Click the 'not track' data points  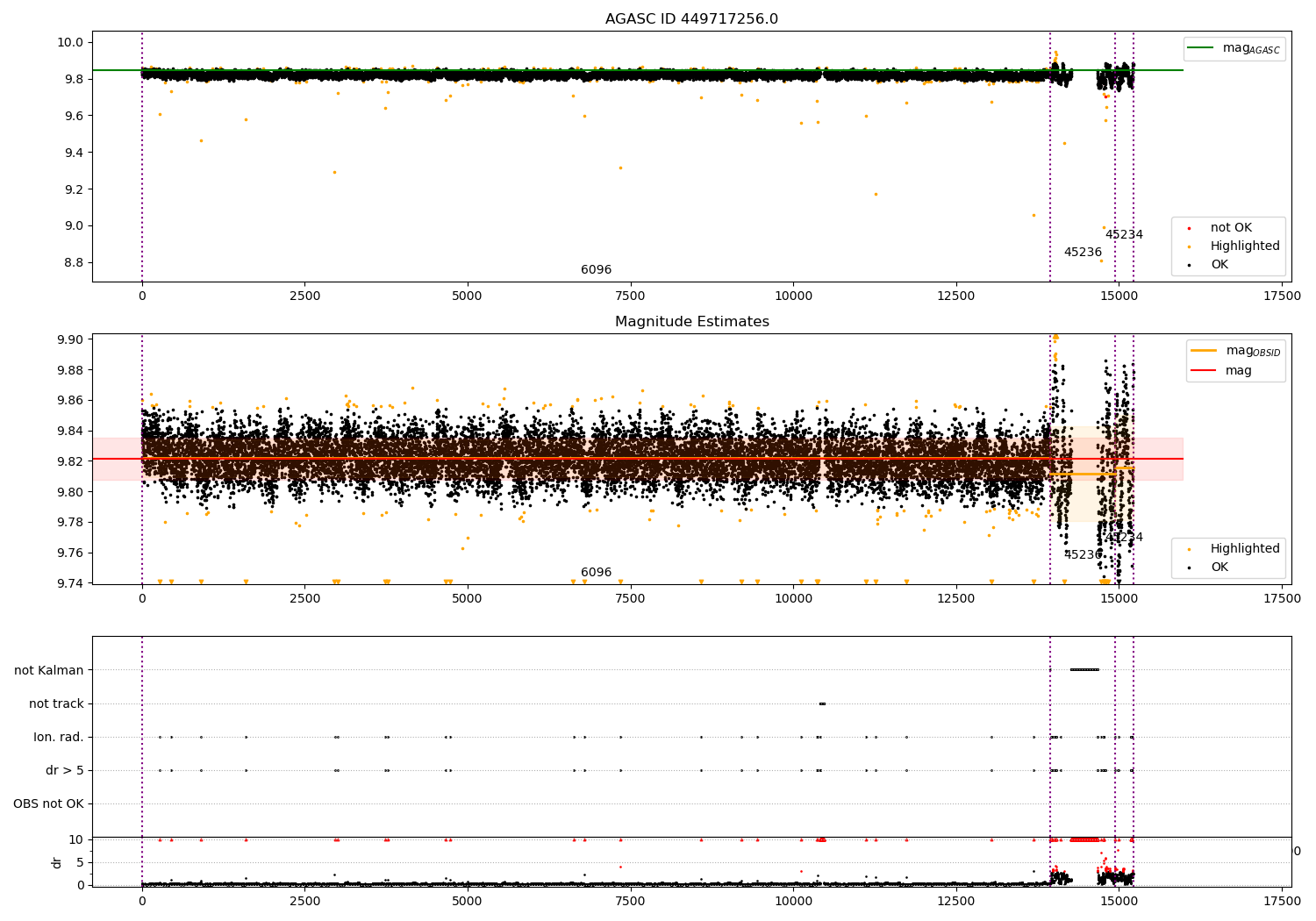point(822,703)
